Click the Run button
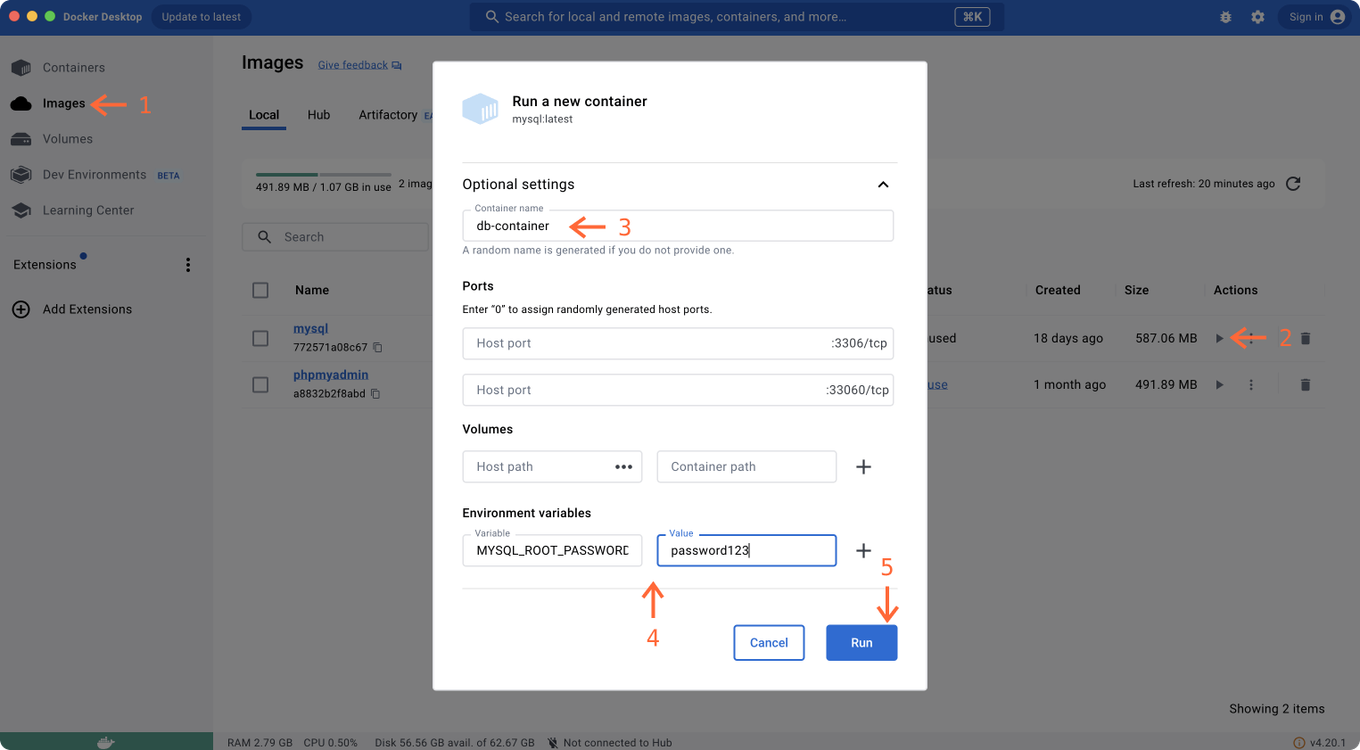Image resolution: width=1360 pixels, height=750 pixels. [x=861, y=642]
